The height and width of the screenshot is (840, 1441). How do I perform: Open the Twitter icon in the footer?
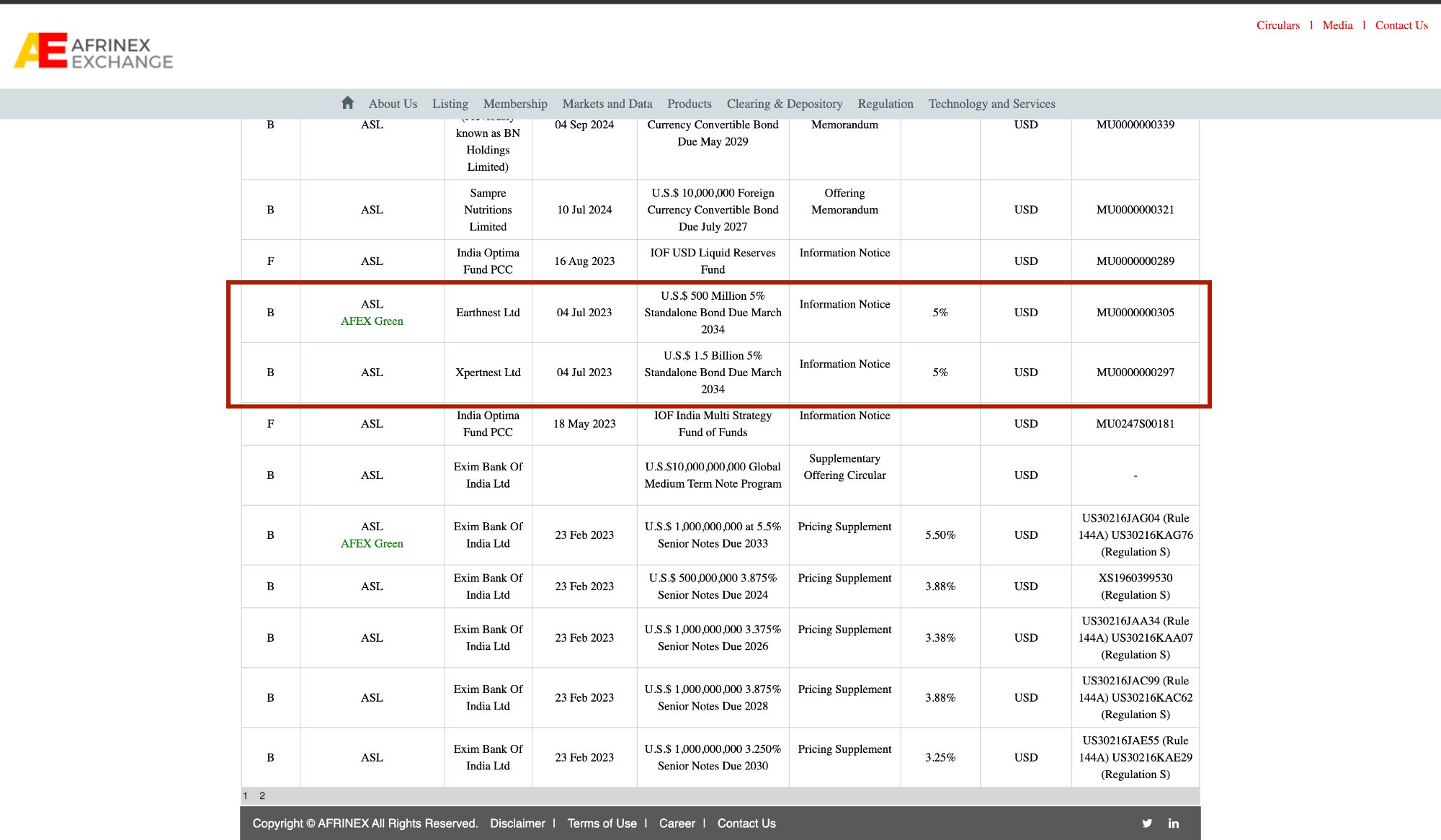(x=1147, y=823)
